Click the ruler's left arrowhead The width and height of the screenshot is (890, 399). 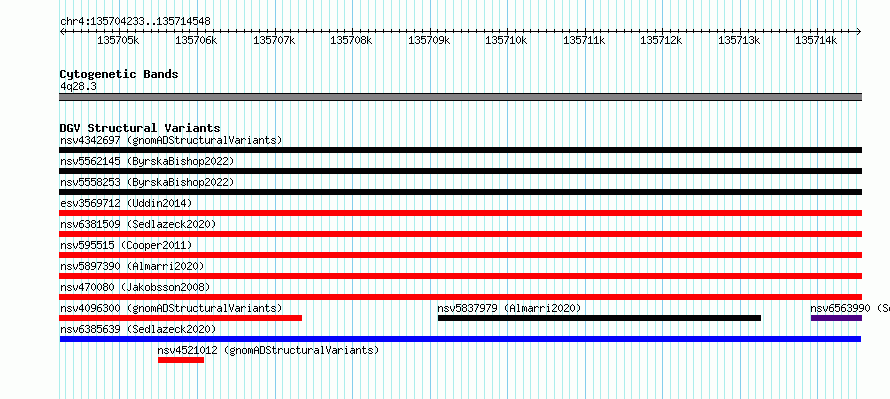62,32
